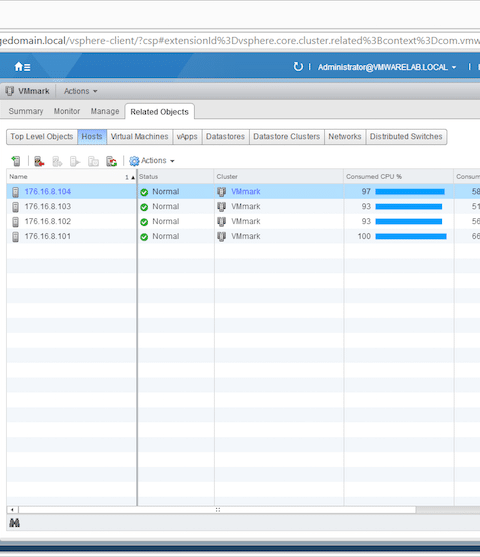The width and height of the screenshot is (480, 557).
Task: Sort by the Cluster column header
Action: tap(279, 177)
